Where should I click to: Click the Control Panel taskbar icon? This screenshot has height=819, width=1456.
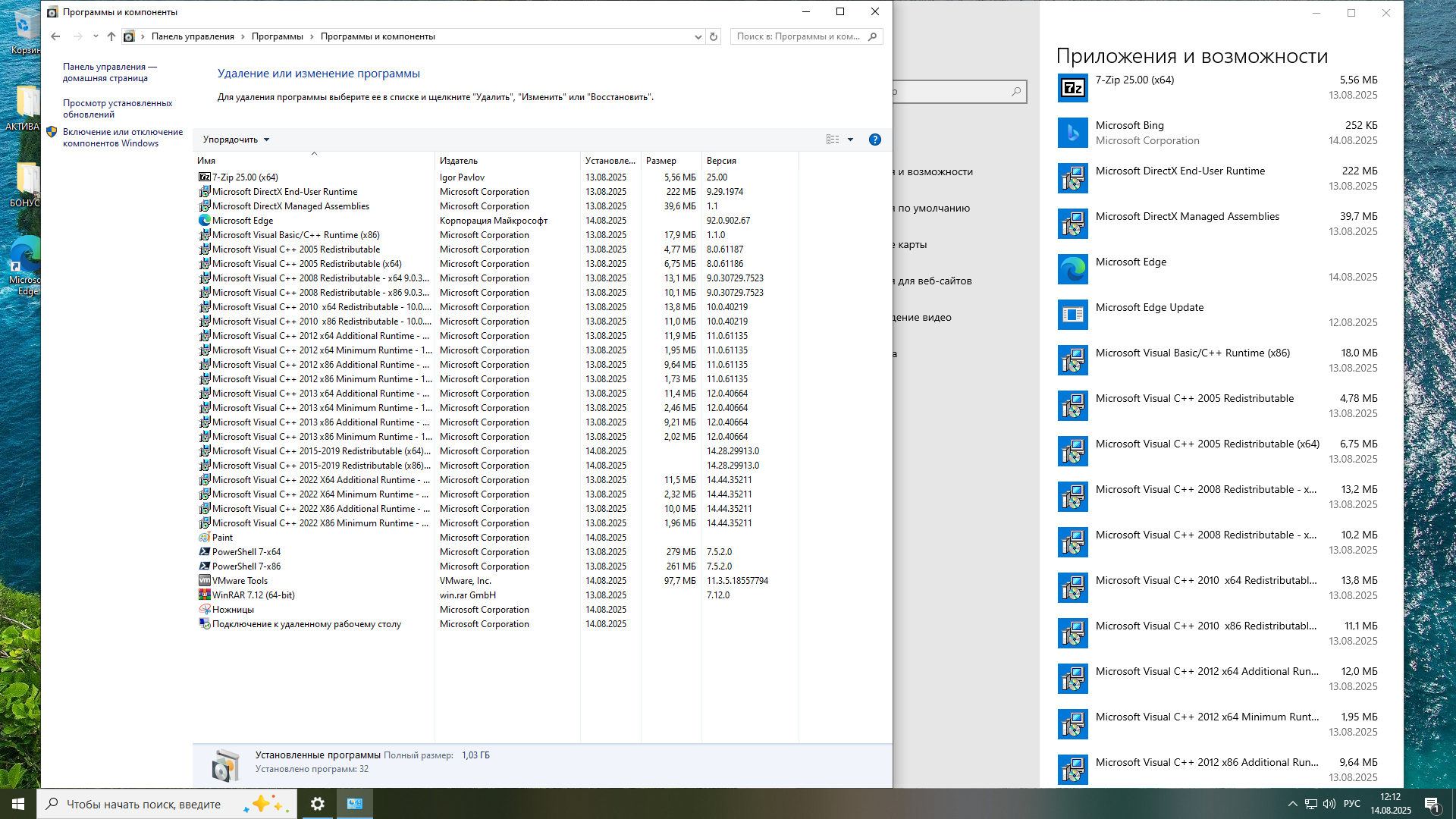pos(355,804)
